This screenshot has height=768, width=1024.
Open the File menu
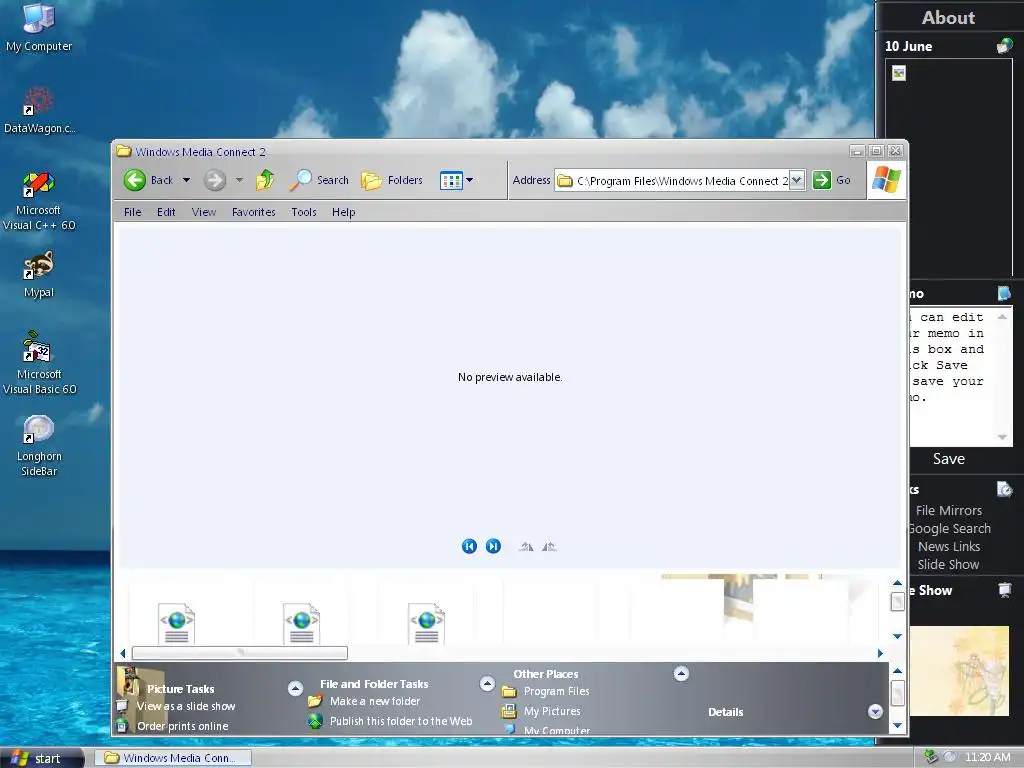point(133,212)
